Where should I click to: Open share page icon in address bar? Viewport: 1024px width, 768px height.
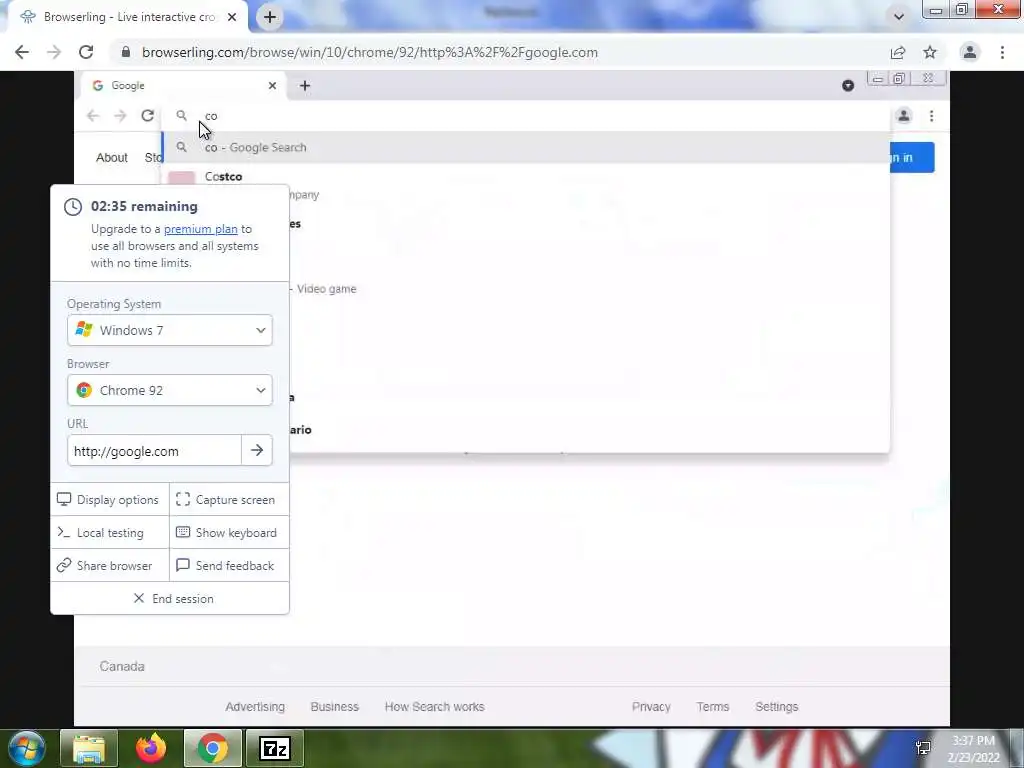898,52
